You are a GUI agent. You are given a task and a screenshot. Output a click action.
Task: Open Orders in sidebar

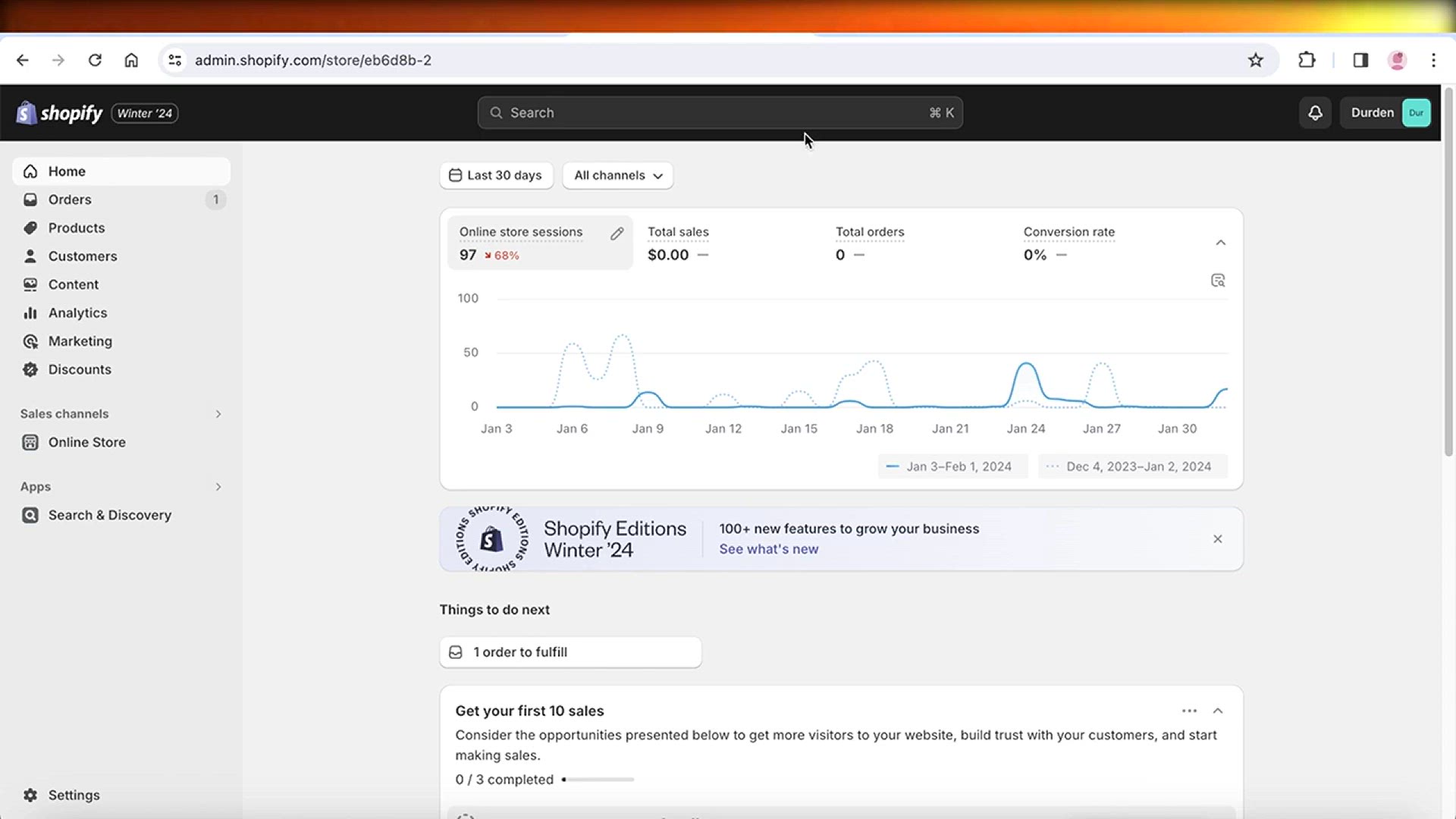click(x=121, y=199)
